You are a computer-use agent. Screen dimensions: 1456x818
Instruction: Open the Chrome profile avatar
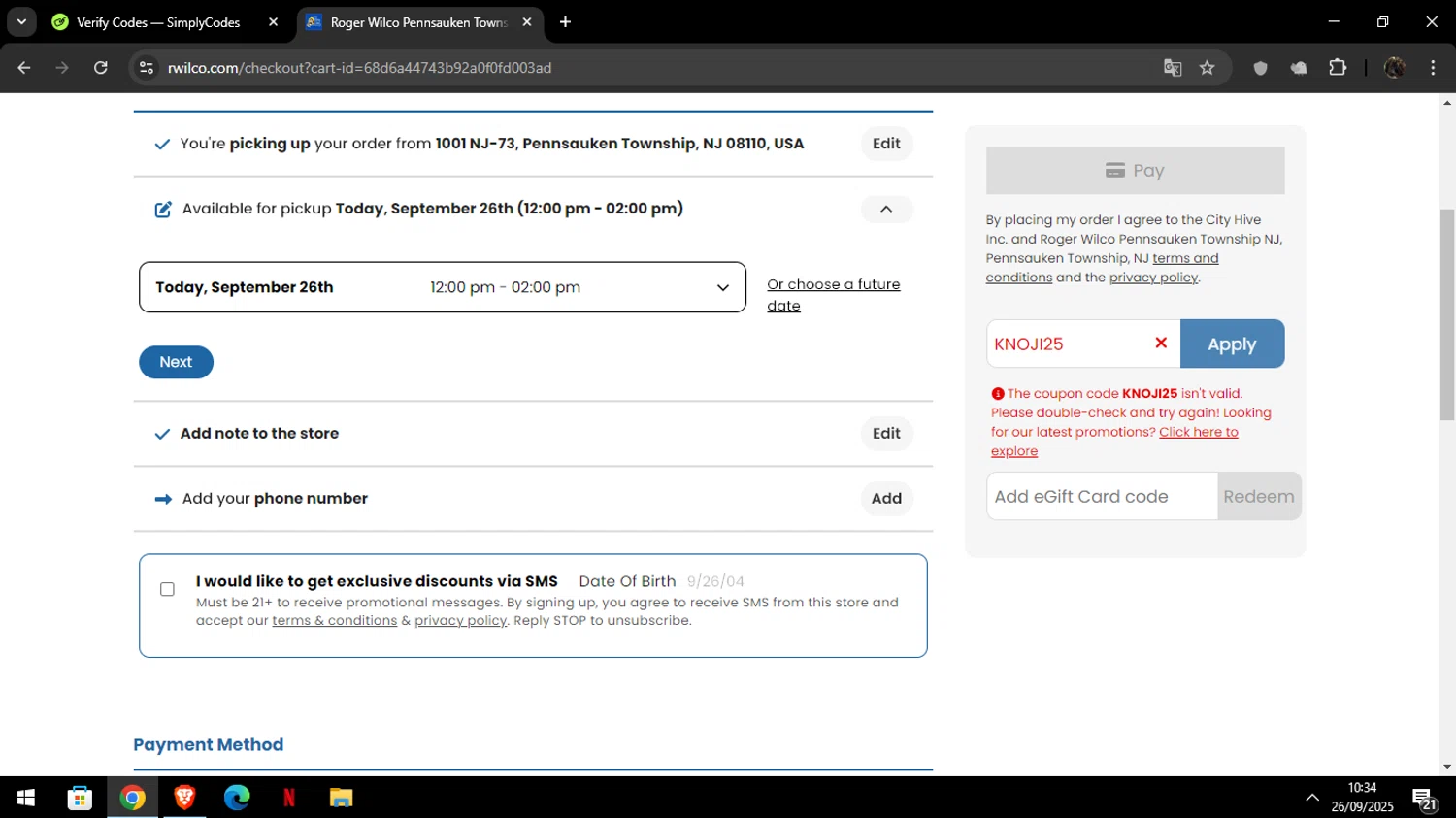[x=1395, y=68]
